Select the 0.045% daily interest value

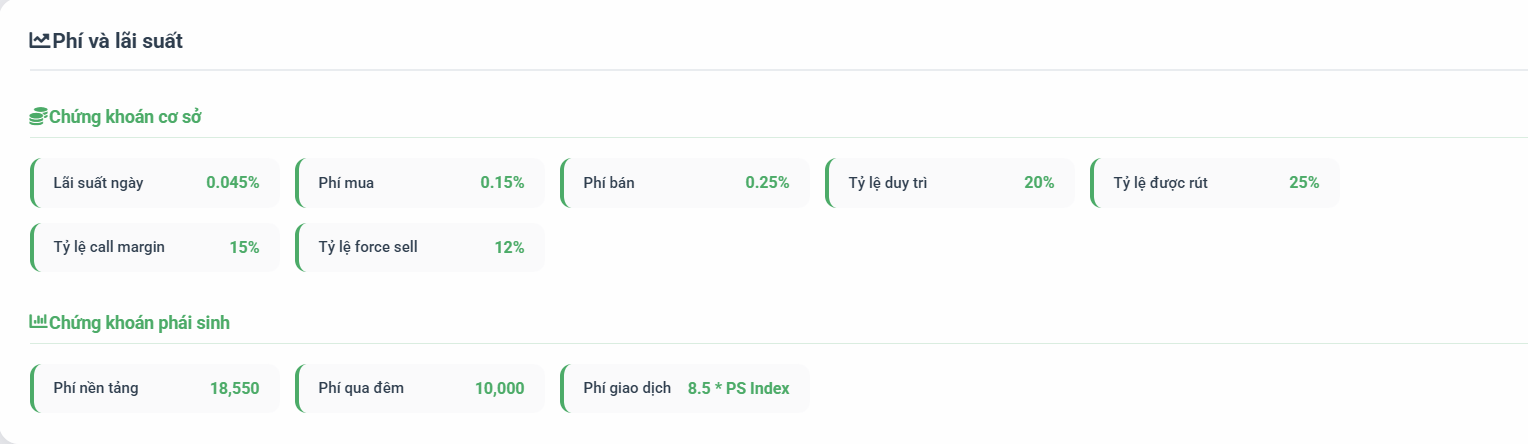233,183
